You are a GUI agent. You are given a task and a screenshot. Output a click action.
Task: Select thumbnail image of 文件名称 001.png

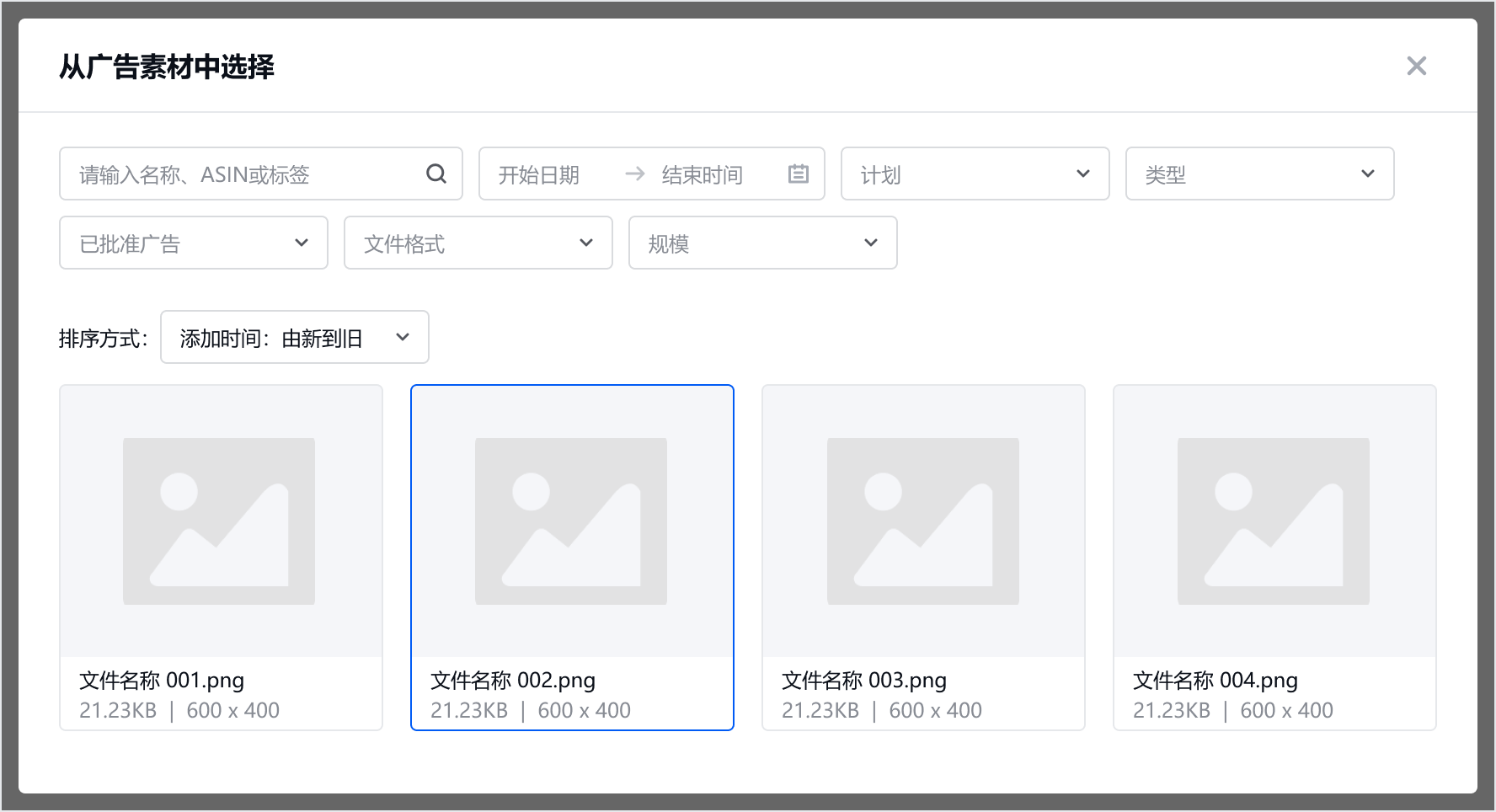[221, 521]
